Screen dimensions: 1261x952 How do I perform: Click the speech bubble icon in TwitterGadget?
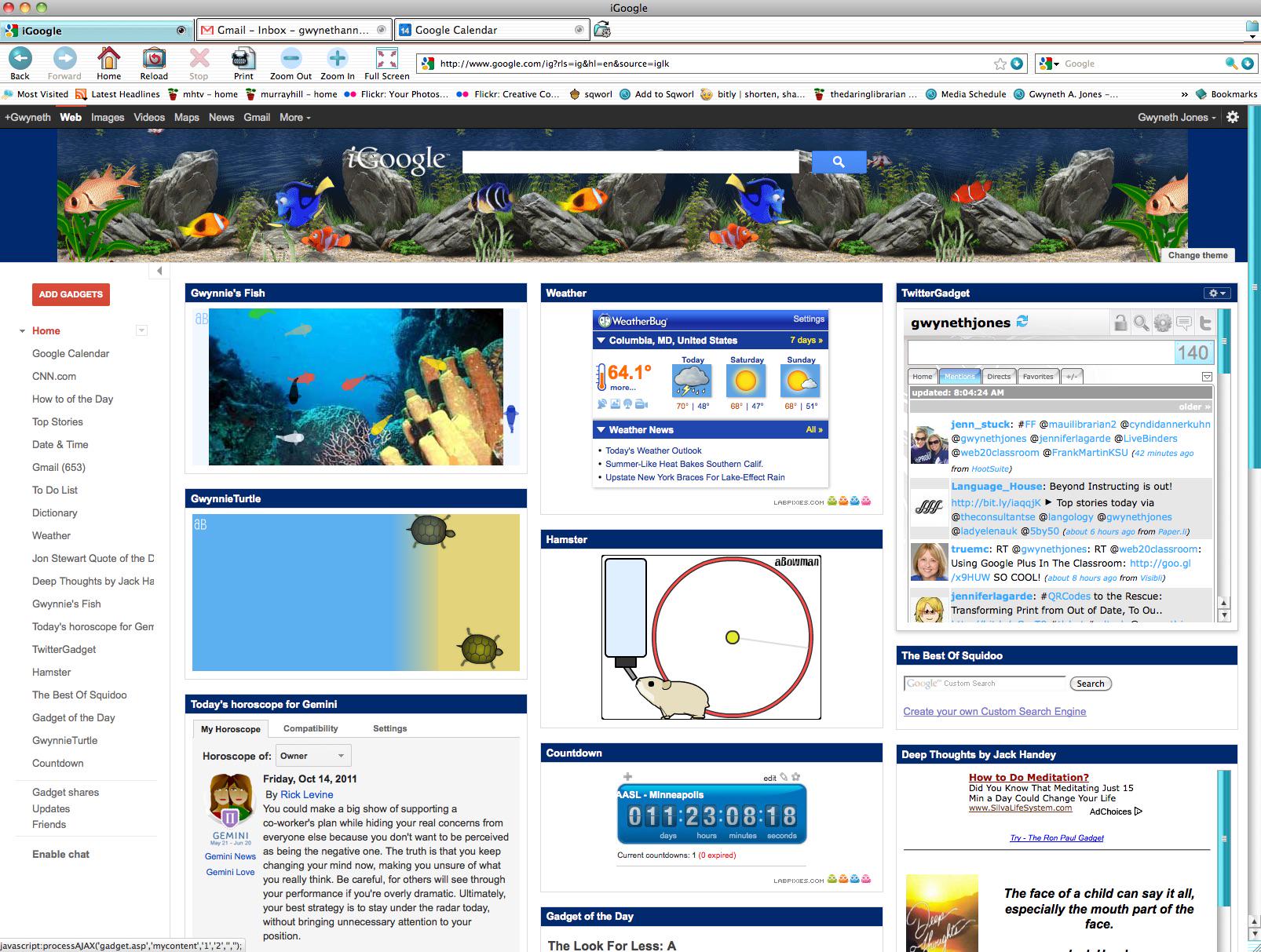(x=1184, y=322)
